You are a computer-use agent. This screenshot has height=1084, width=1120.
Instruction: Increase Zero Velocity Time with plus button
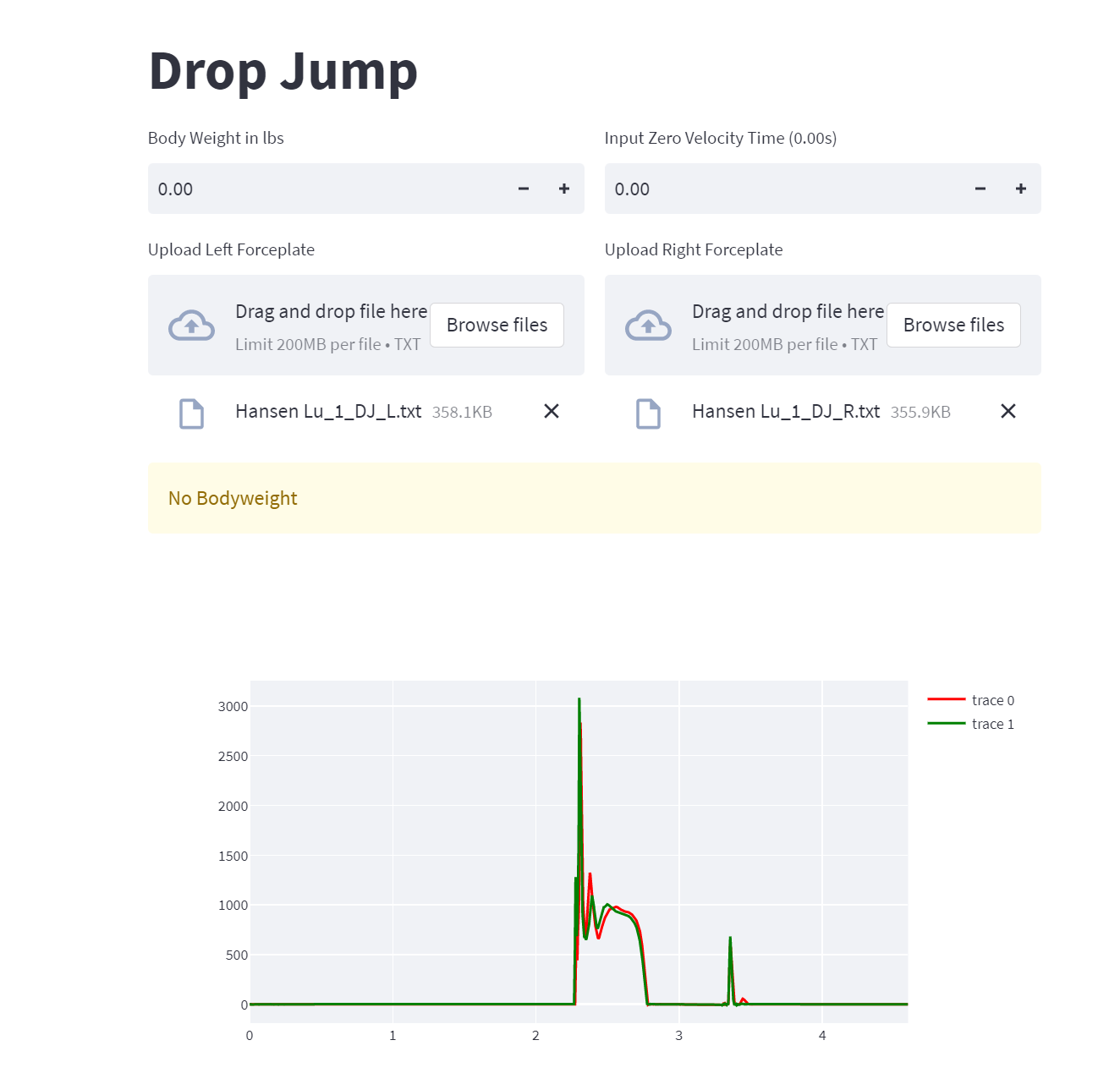pos(1021,189)
